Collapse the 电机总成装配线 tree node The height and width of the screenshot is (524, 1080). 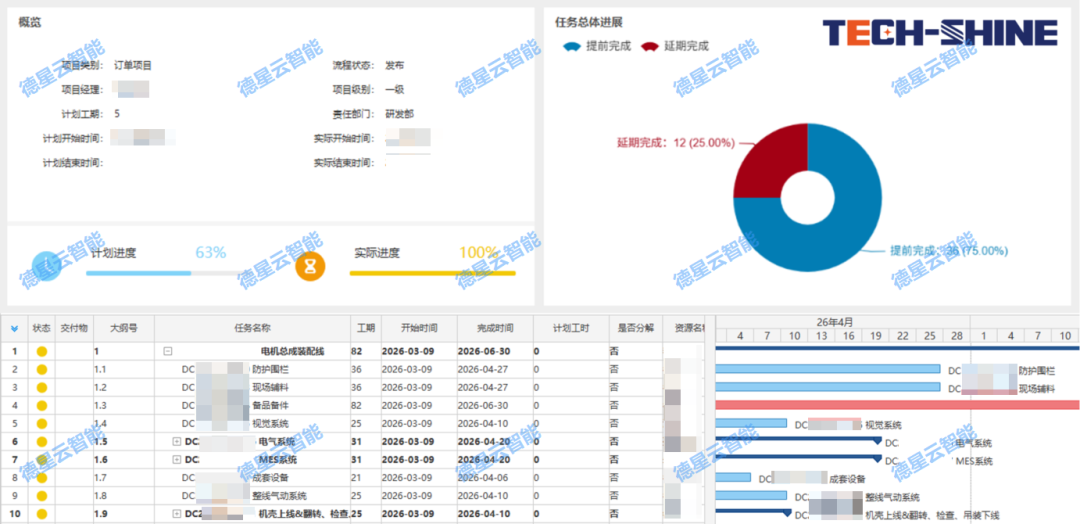point(167,351)
